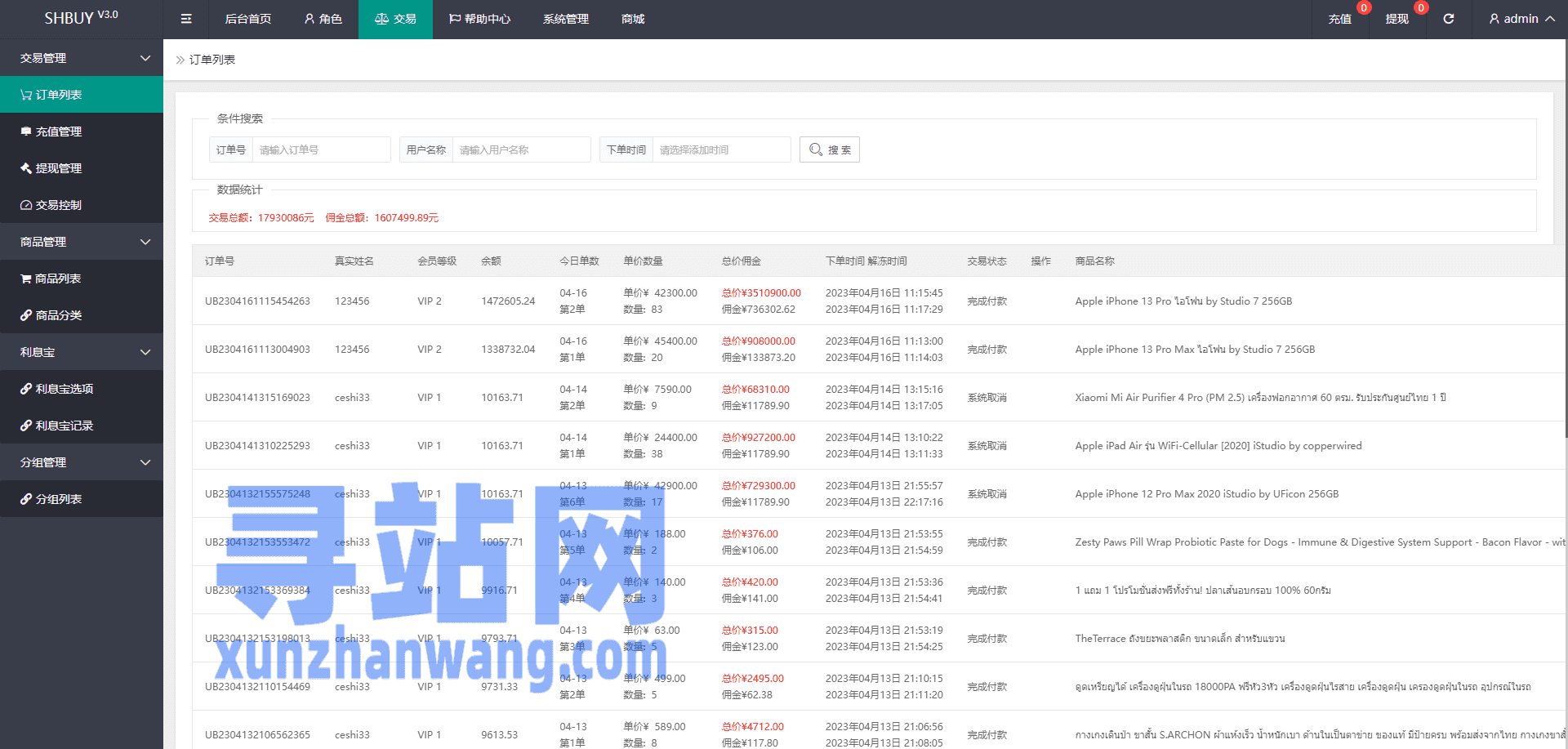Click the 交易状态 column header
The height and width of the screenshot is (749, 1568).
[x=987, y=261]
